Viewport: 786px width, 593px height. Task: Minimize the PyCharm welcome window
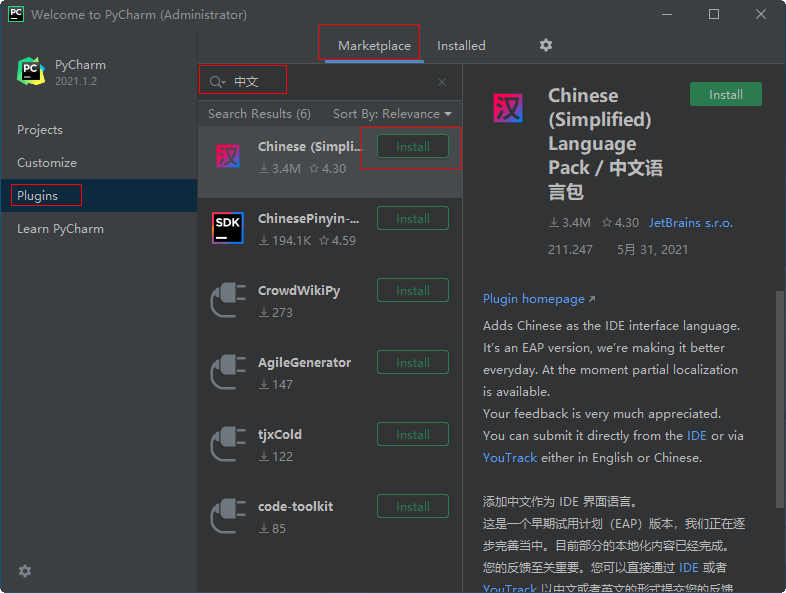pos(667,14)
